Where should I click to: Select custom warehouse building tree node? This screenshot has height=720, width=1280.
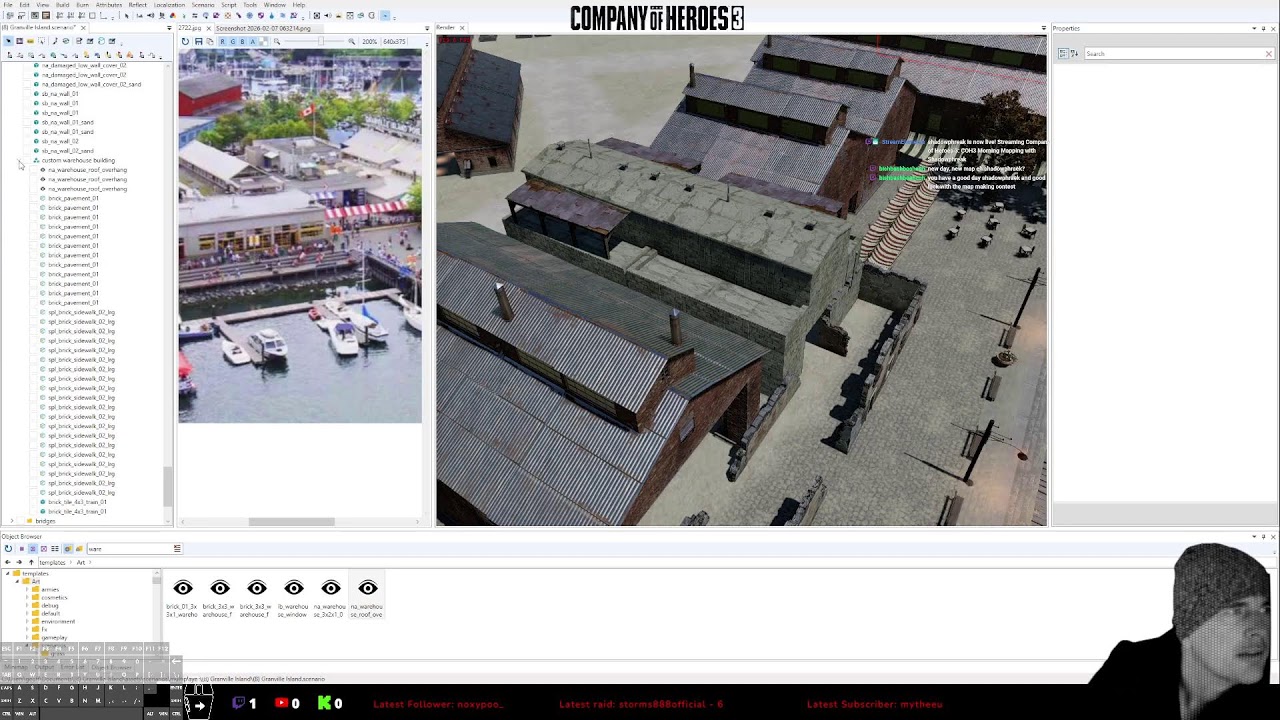[x=79, y=160]
